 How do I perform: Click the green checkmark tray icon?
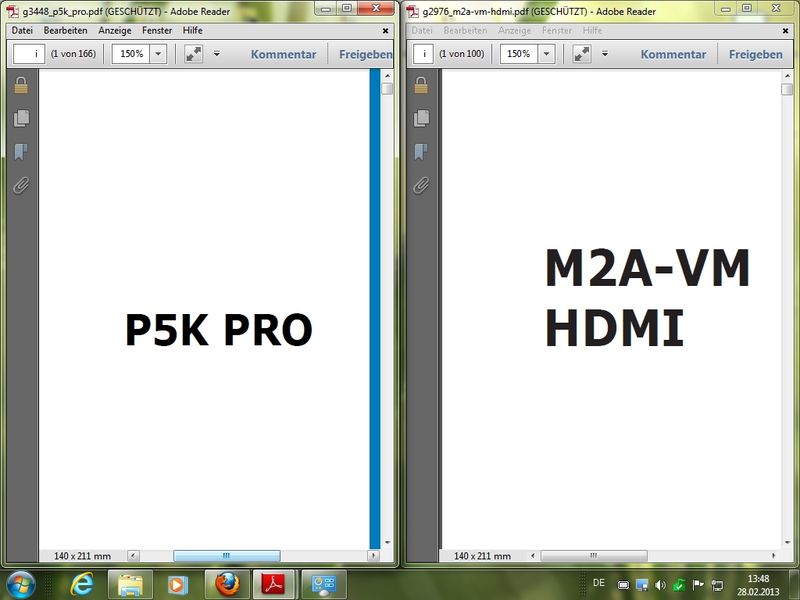click(679, 585)
